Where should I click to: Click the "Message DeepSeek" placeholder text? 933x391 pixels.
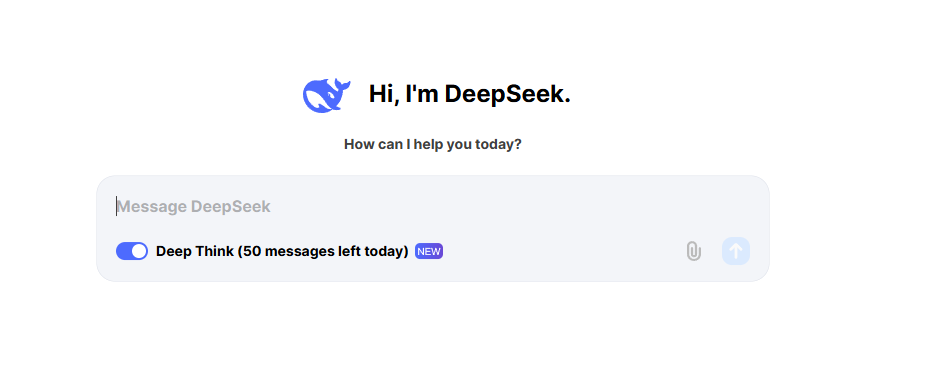coord(193,207)
